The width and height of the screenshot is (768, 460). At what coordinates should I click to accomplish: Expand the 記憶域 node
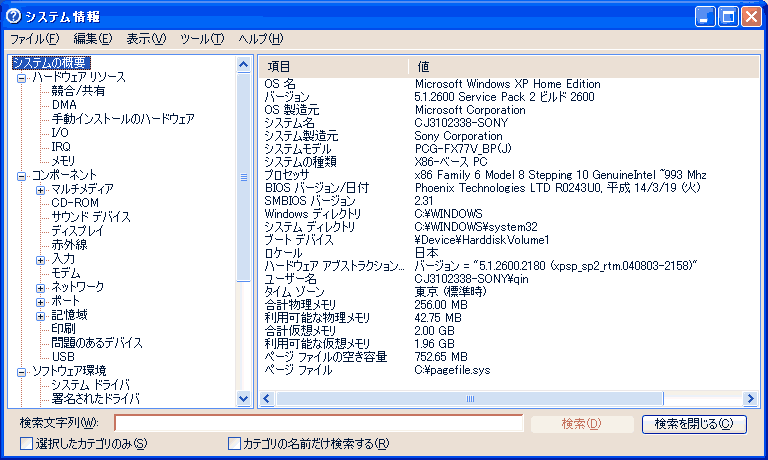click(x=41, y=316)
